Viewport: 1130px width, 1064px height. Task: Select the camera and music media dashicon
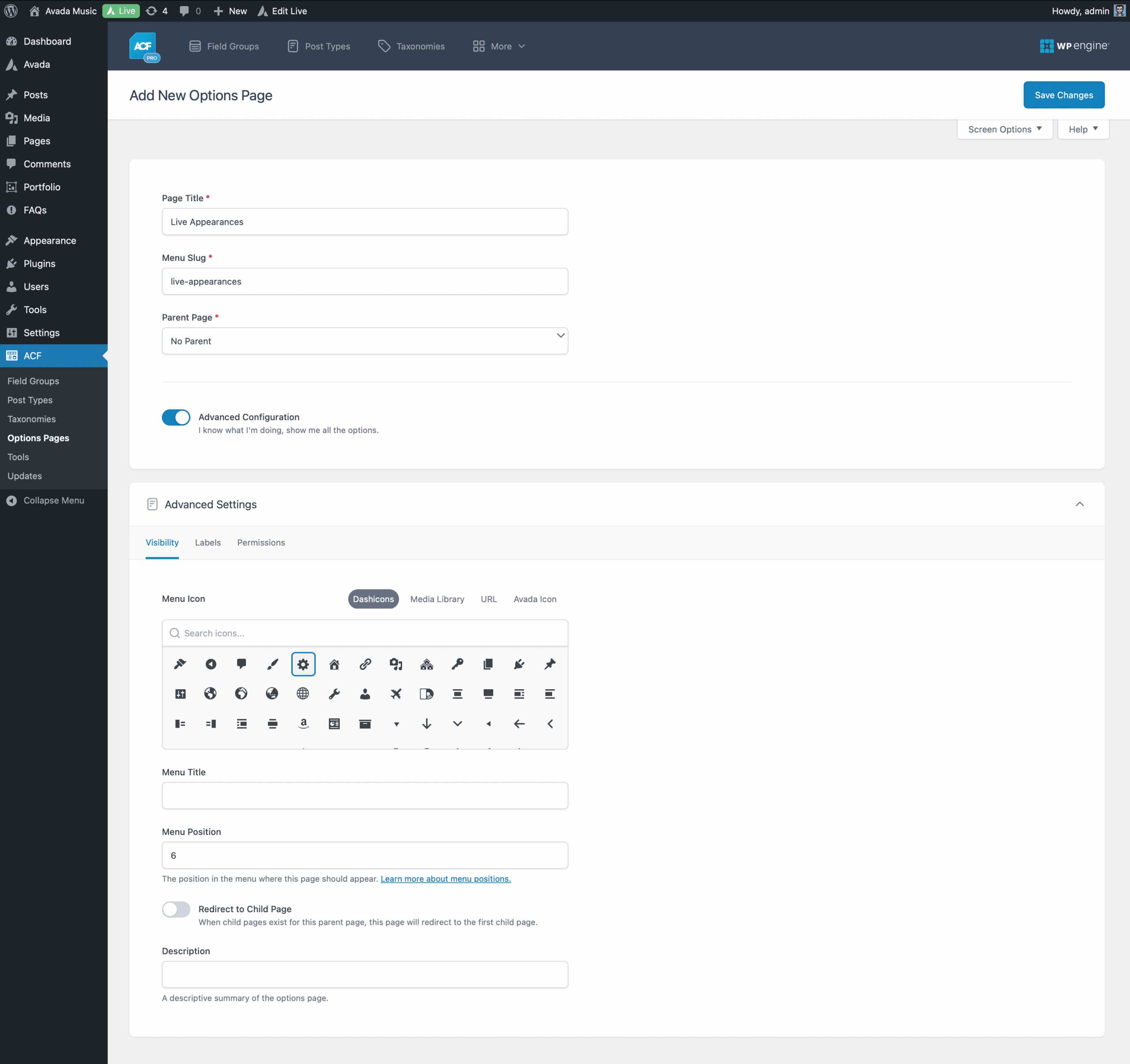click(x=395, y=664)
